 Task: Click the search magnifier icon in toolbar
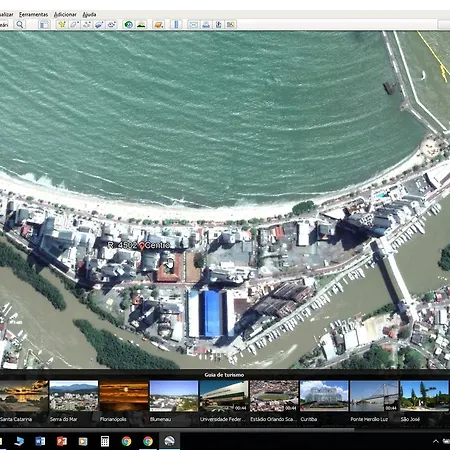(x=20, y=25)
